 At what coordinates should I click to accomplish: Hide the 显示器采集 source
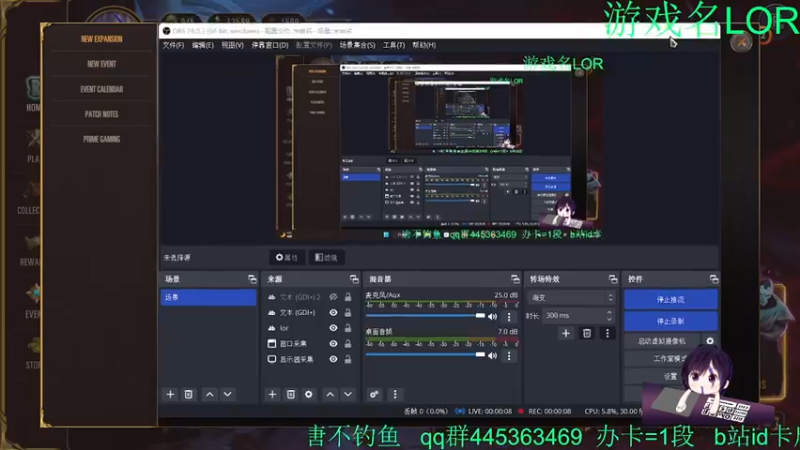pos(333,359)
